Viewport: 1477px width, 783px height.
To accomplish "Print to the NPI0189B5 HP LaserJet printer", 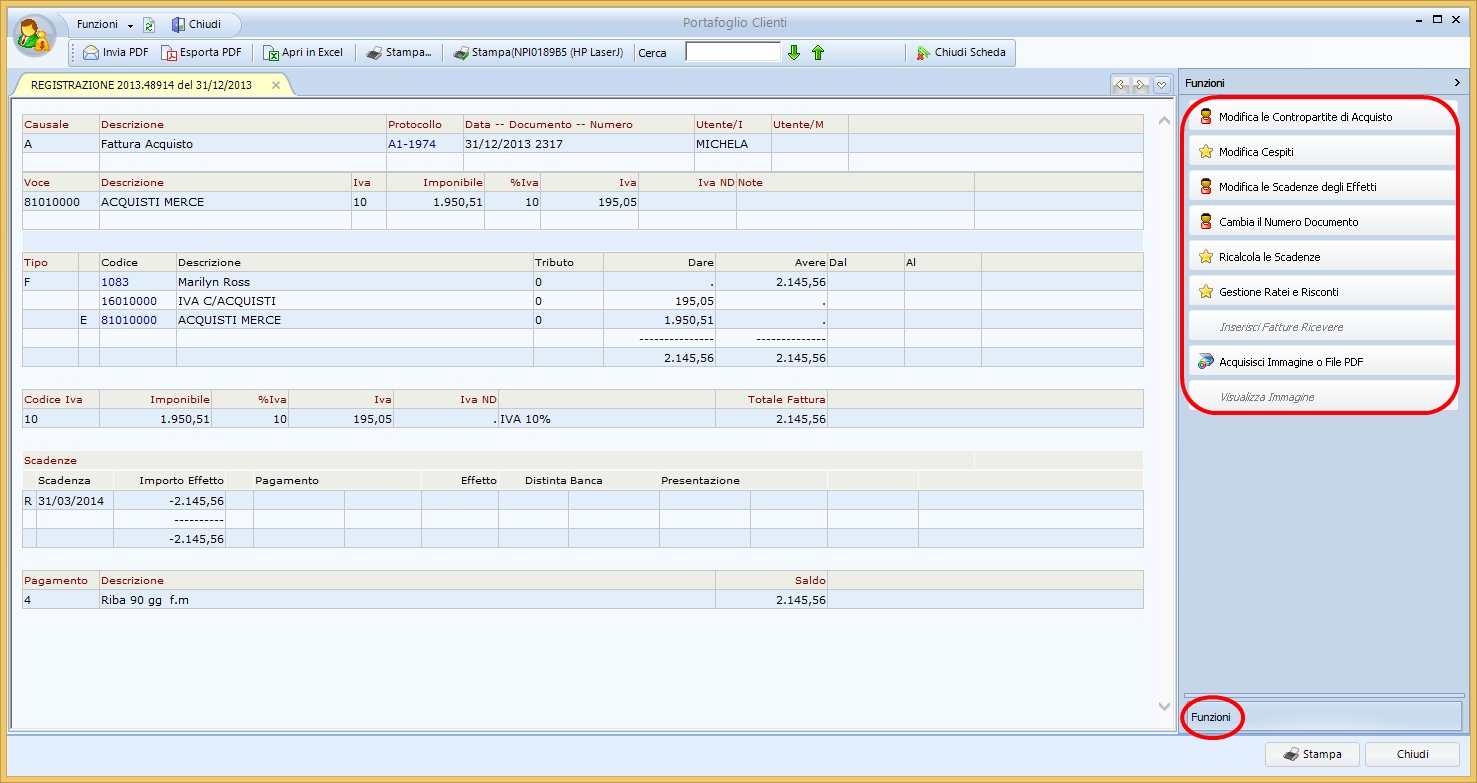I will click(538, 52).
